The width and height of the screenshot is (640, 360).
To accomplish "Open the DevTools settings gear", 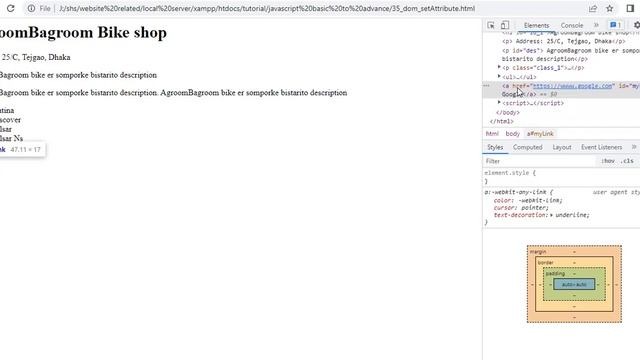I will click(x=637, y=25).
